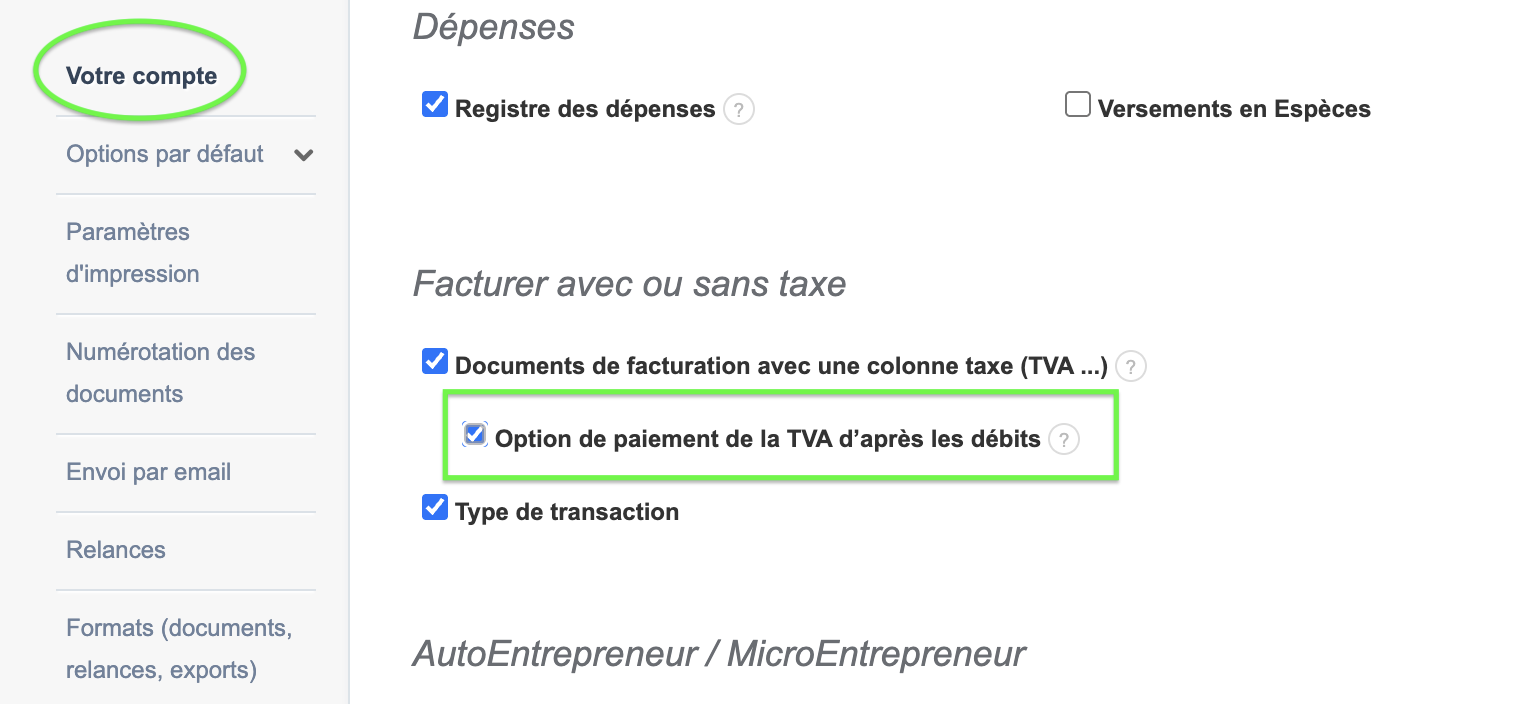Viewport: 1520px width, 704px height.
Task: Open help for Registre des dépenses
Action: 738,110
